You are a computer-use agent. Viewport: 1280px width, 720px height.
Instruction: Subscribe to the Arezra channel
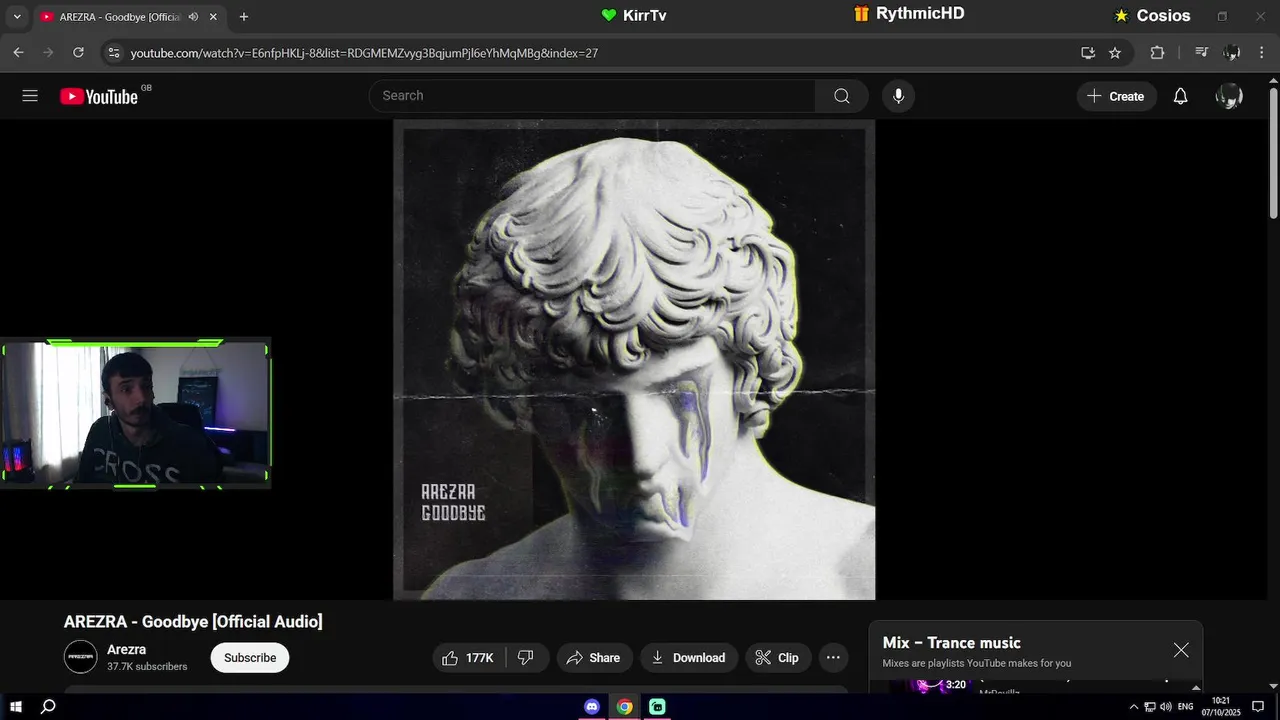click(x=250, y=658)
